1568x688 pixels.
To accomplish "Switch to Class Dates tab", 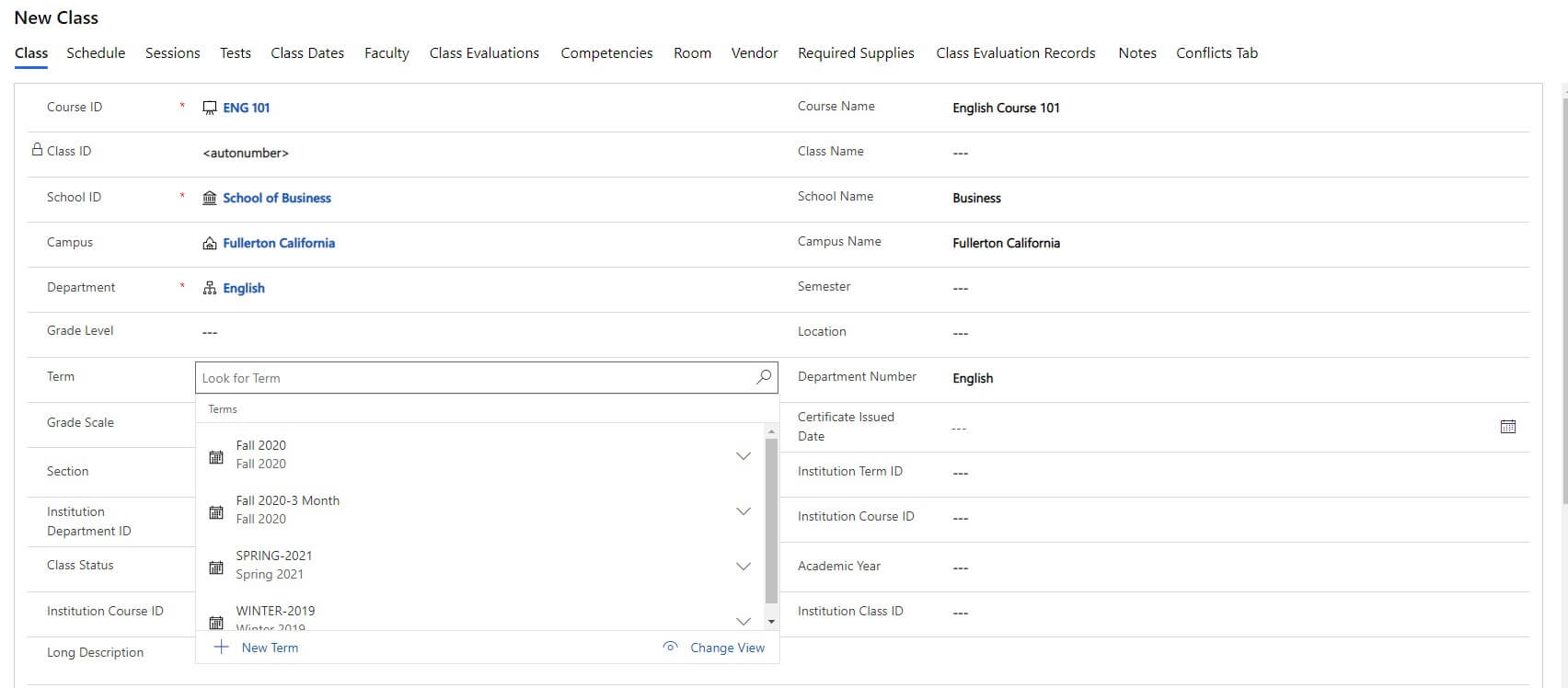I will (x=307, y=52).
